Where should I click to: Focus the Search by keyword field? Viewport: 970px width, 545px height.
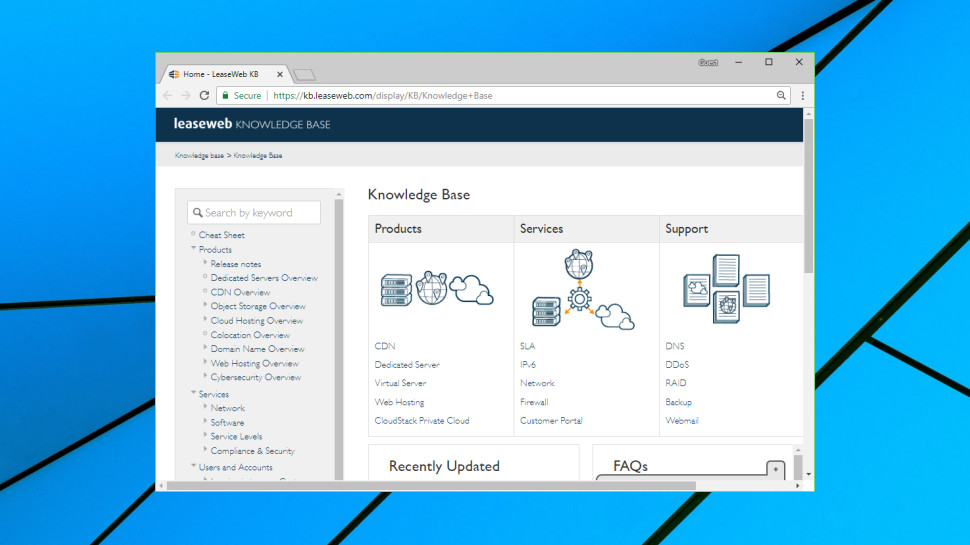pyautogui.click(x=254, y=212)
